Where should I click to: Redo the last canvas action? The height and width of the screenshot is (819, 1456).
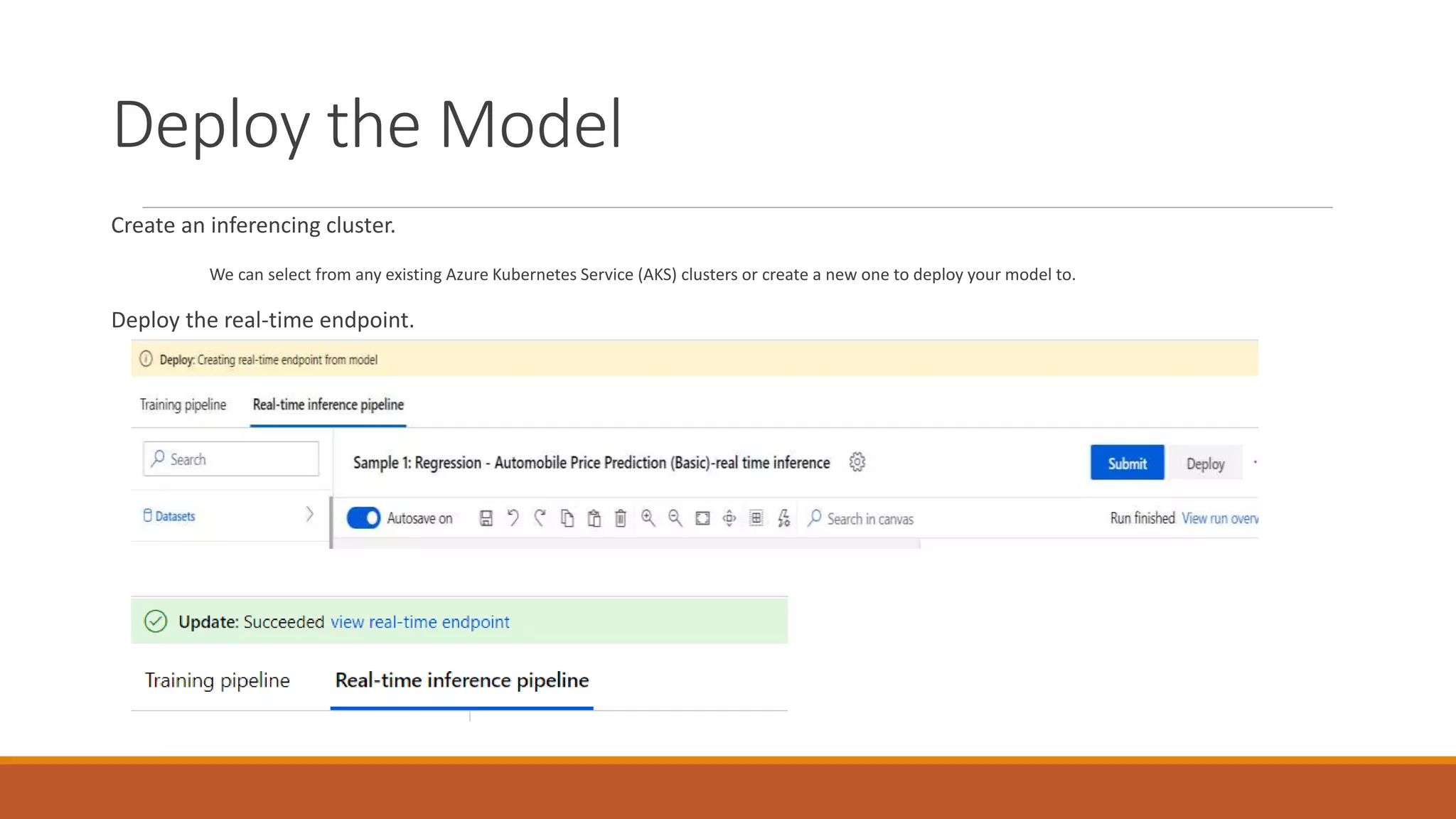click(540, 518)
